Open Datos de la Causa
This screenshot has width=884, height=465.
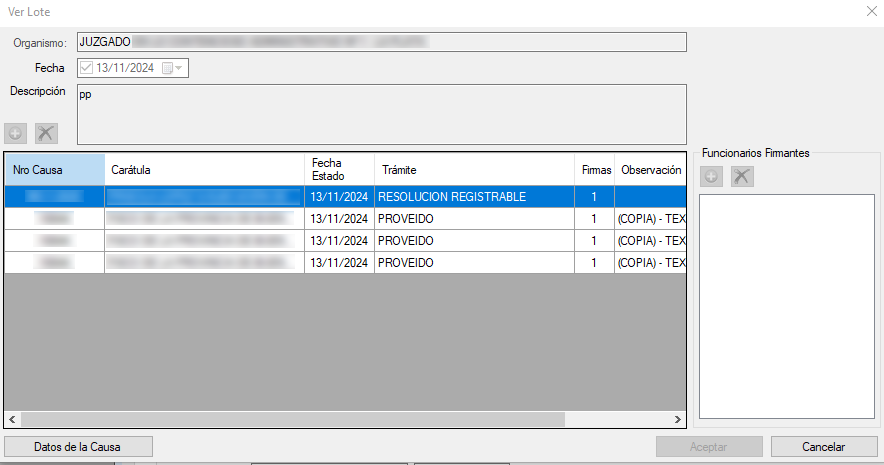click(x=78, y=447)
